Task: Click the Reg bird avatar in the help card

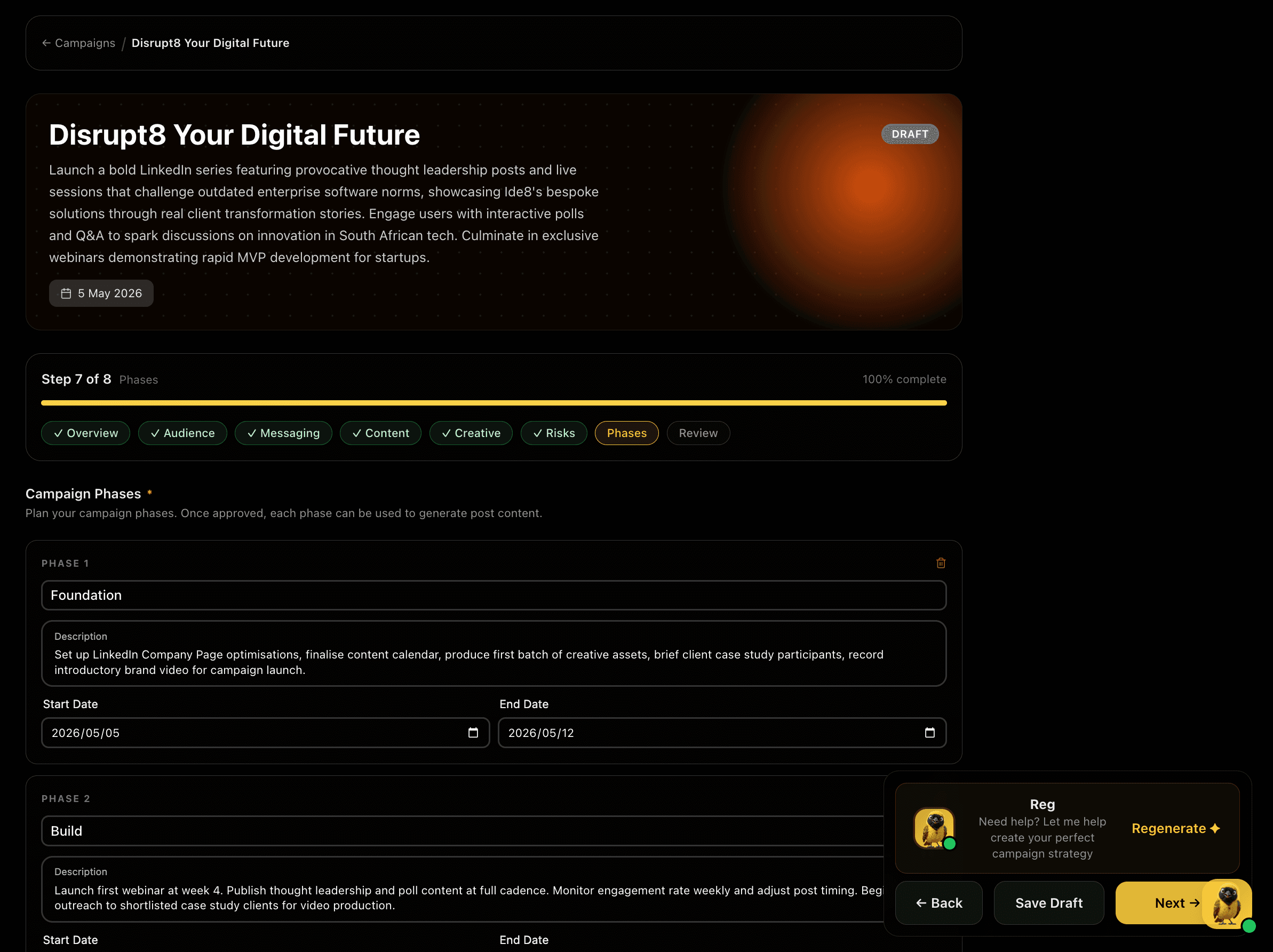Action: point(934,828)
